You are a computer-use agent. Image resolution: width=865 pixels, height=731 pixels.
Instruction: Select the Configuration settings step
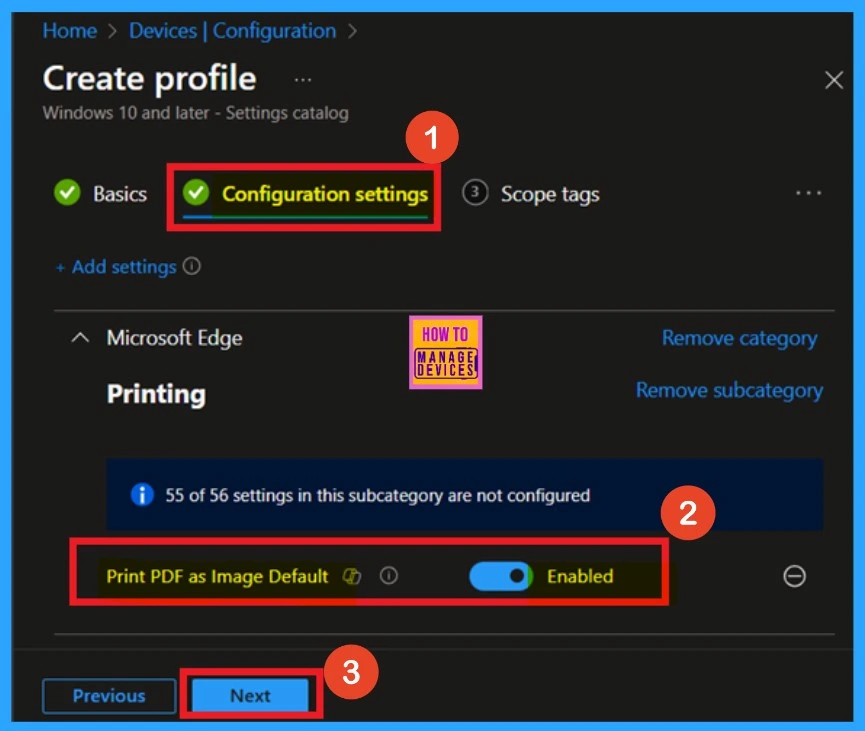click(305, 194)
